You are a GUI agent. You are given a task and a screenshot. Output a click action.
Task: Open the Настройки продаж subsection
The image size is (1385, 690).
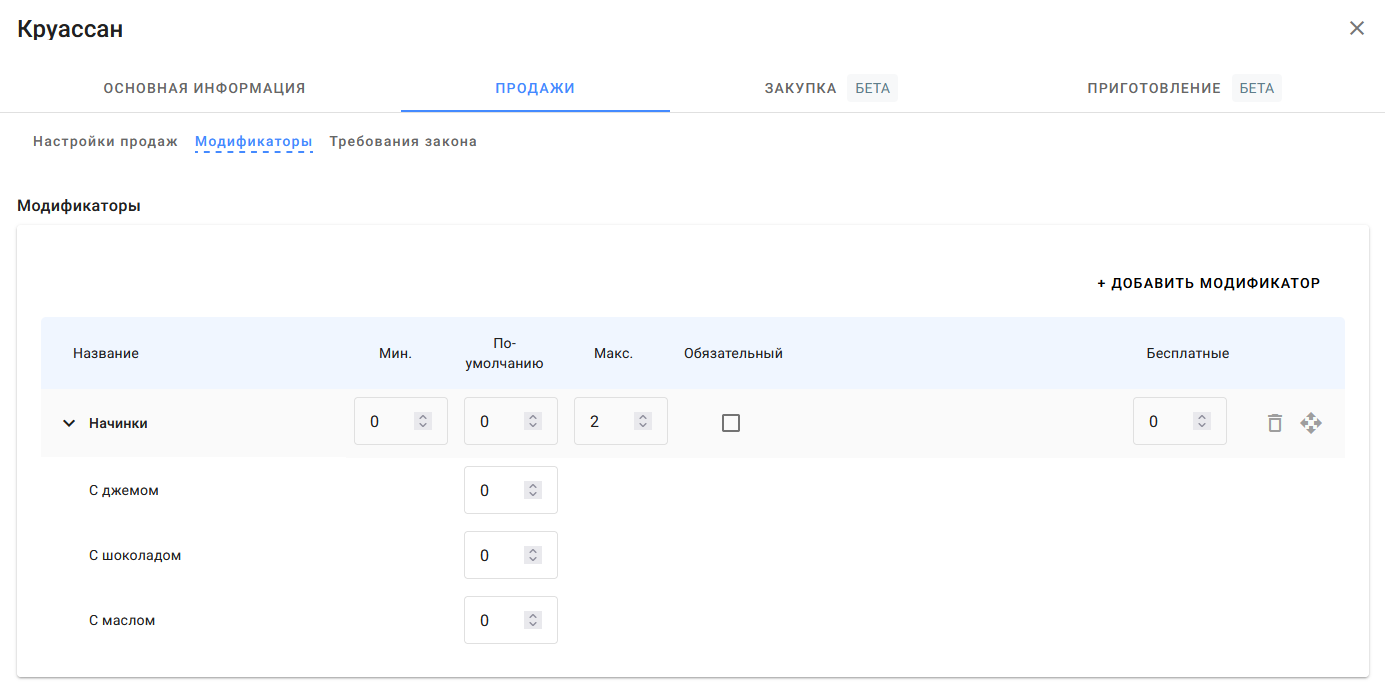coord(105,141)
